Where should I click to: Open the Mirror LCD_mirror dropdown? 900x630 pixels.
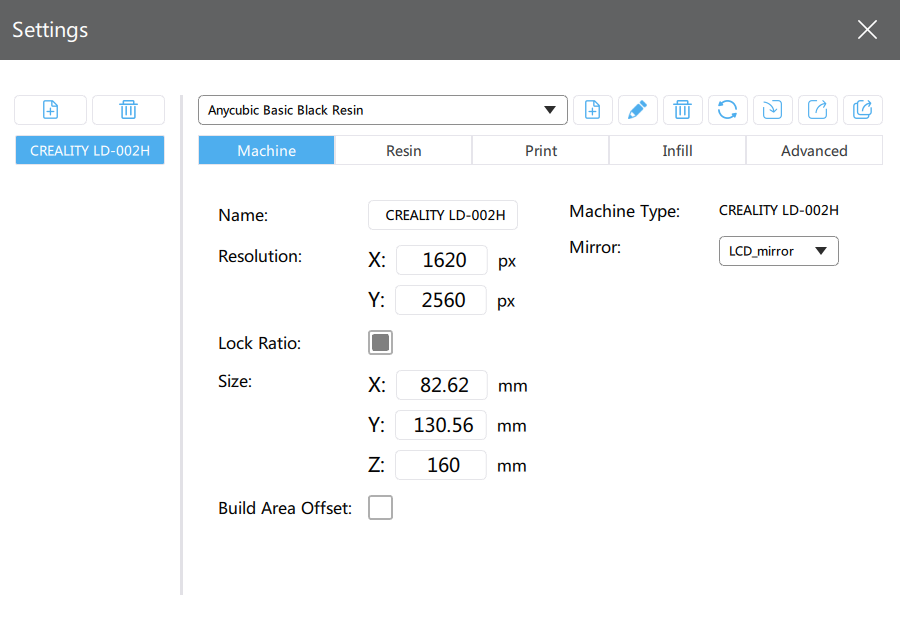pos(778,251)
